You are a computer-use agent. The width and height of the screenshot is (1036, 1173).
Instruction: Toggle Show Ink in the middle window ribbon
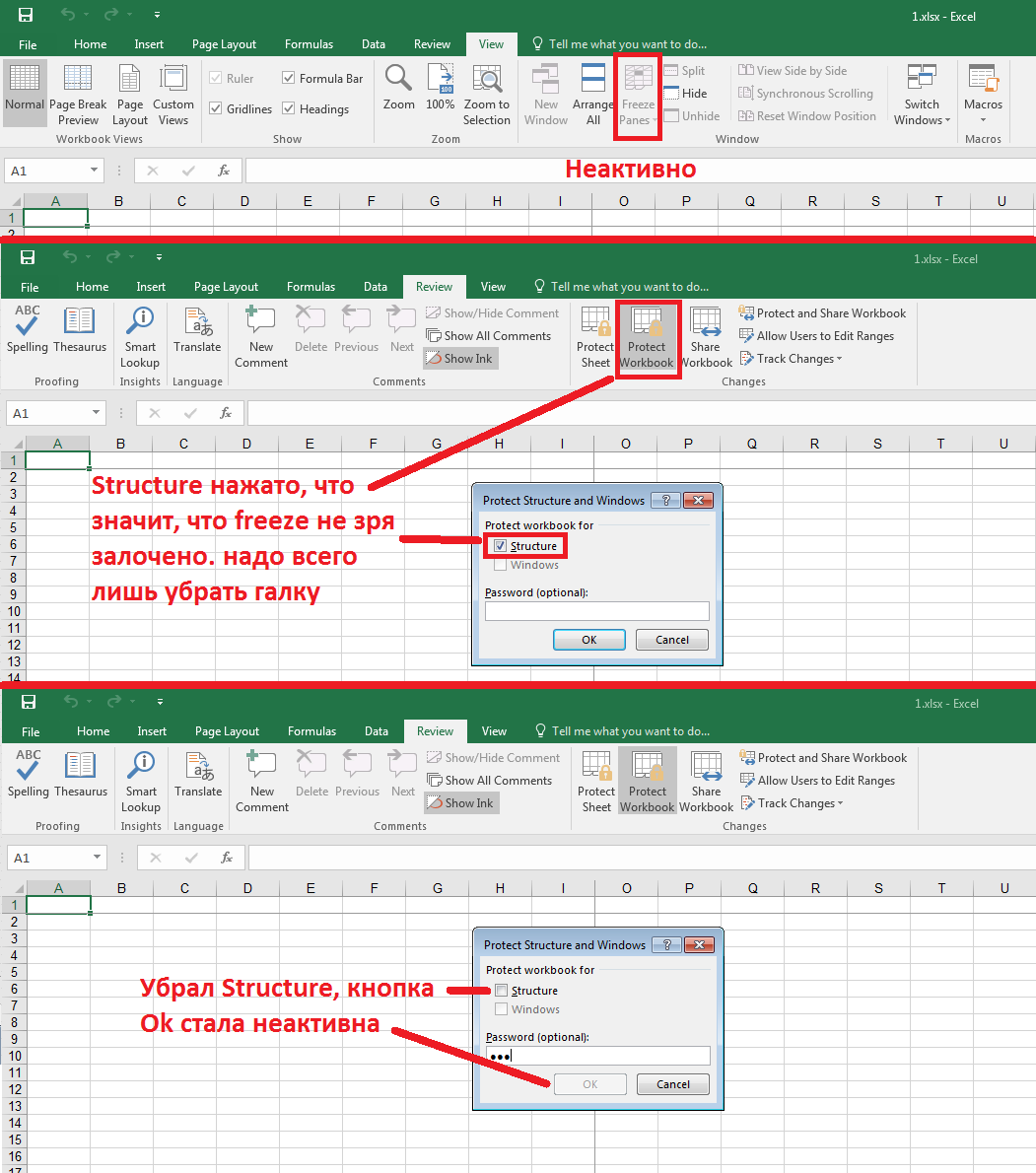(460, 359)
